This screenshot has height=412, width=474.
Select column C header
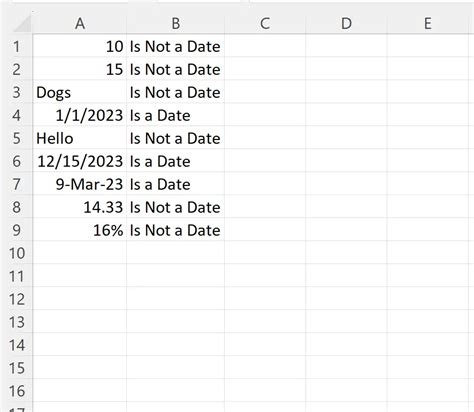(265, 24)
